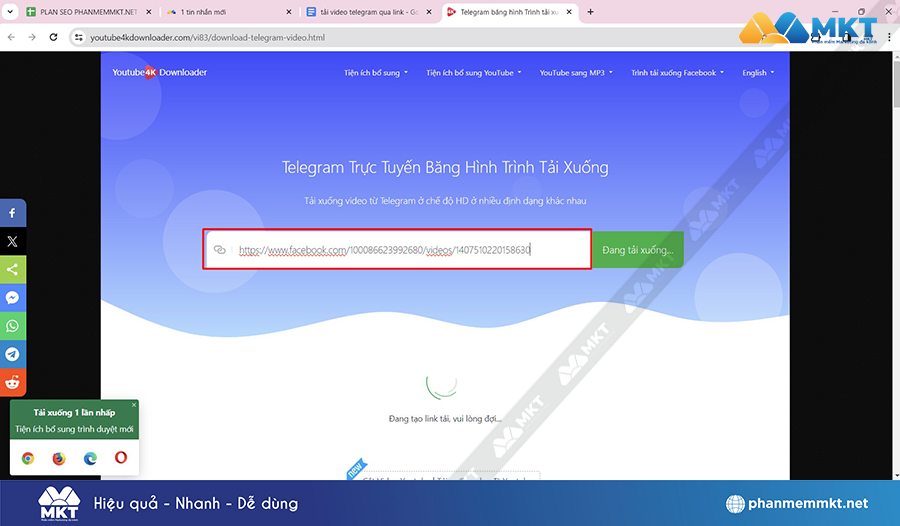
Task: Open site information icon in address bar
Action: [x=79, y=37]
